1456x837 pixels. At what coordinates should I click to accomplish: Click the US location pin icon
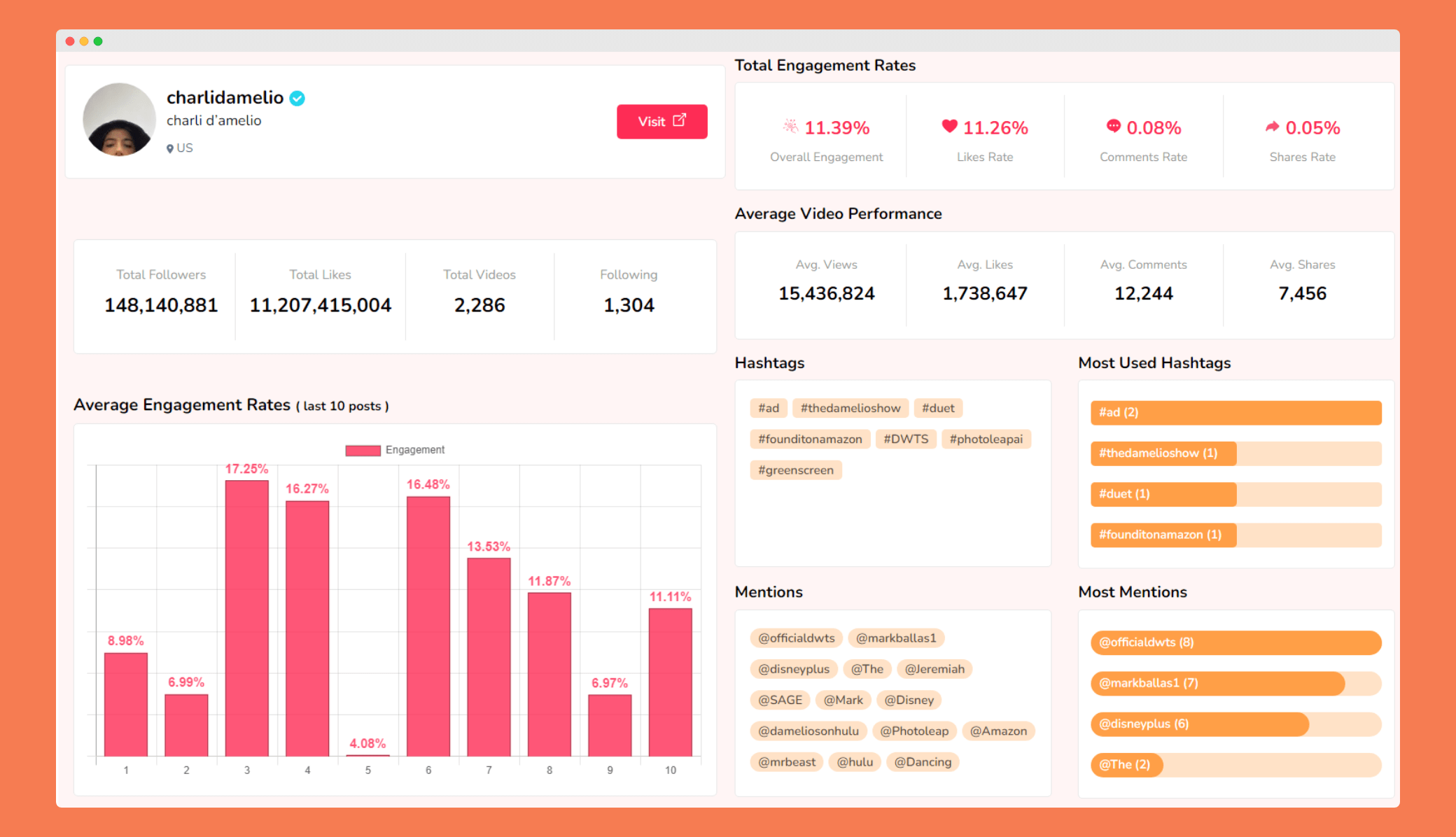tap(170, 148)
